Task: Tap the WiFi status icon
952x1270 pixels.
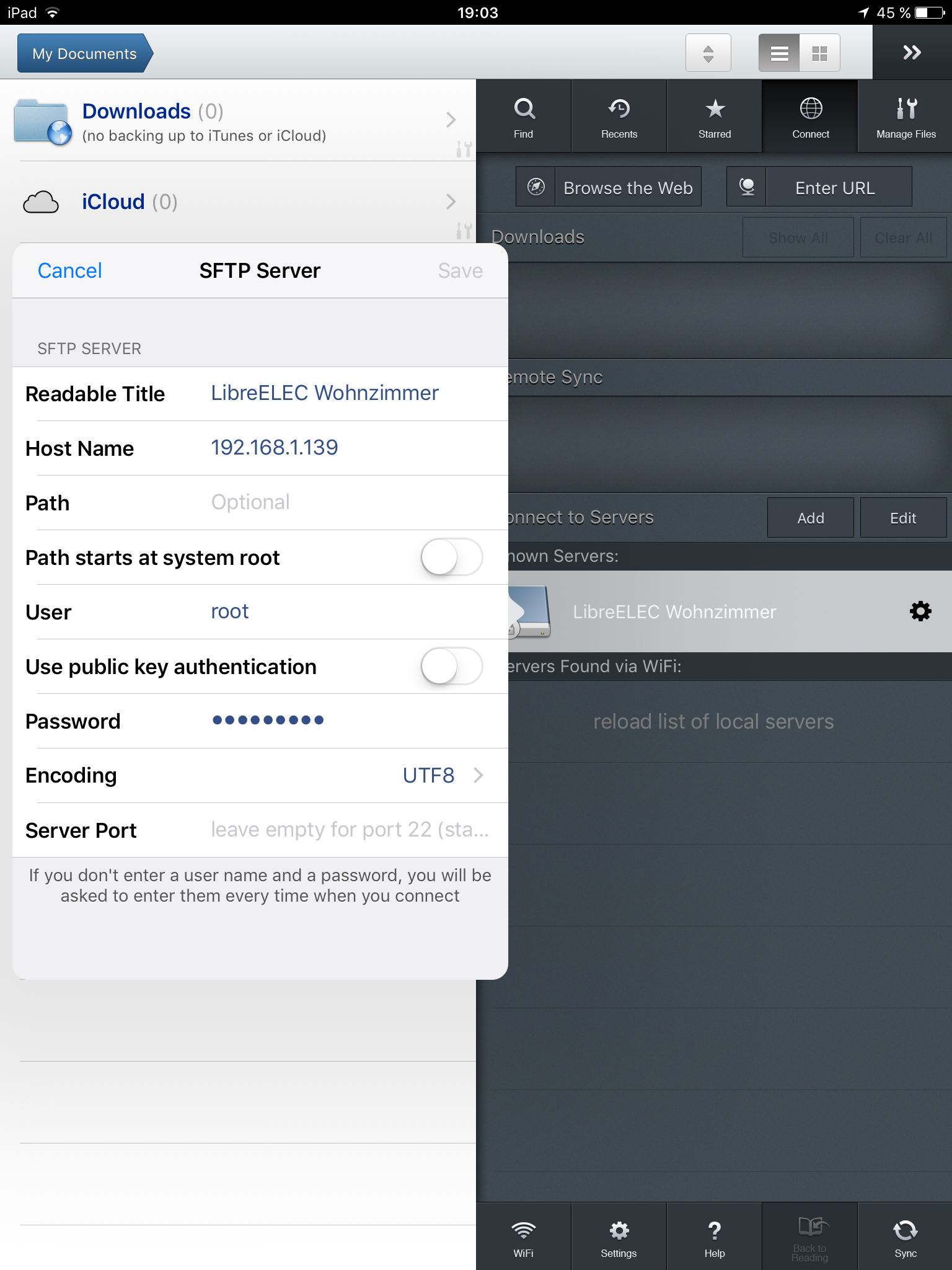Action: (53, 12)
